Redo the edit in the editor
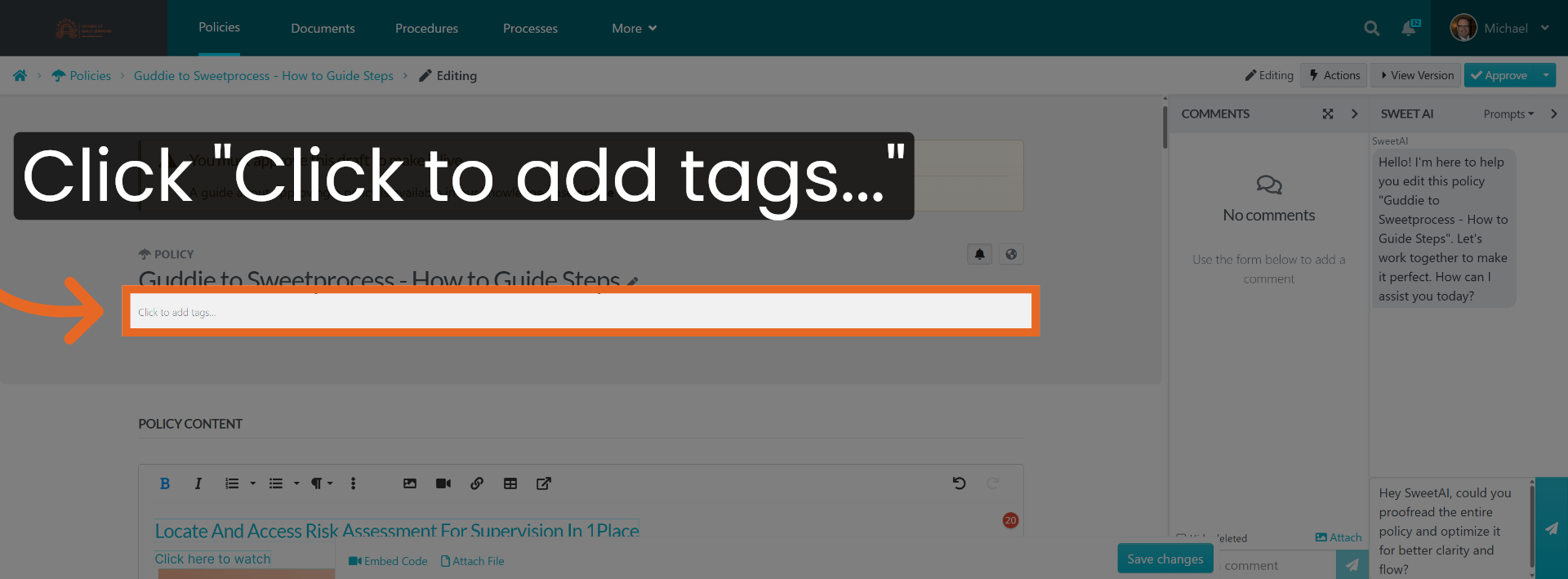 click(x=993, y=483)
